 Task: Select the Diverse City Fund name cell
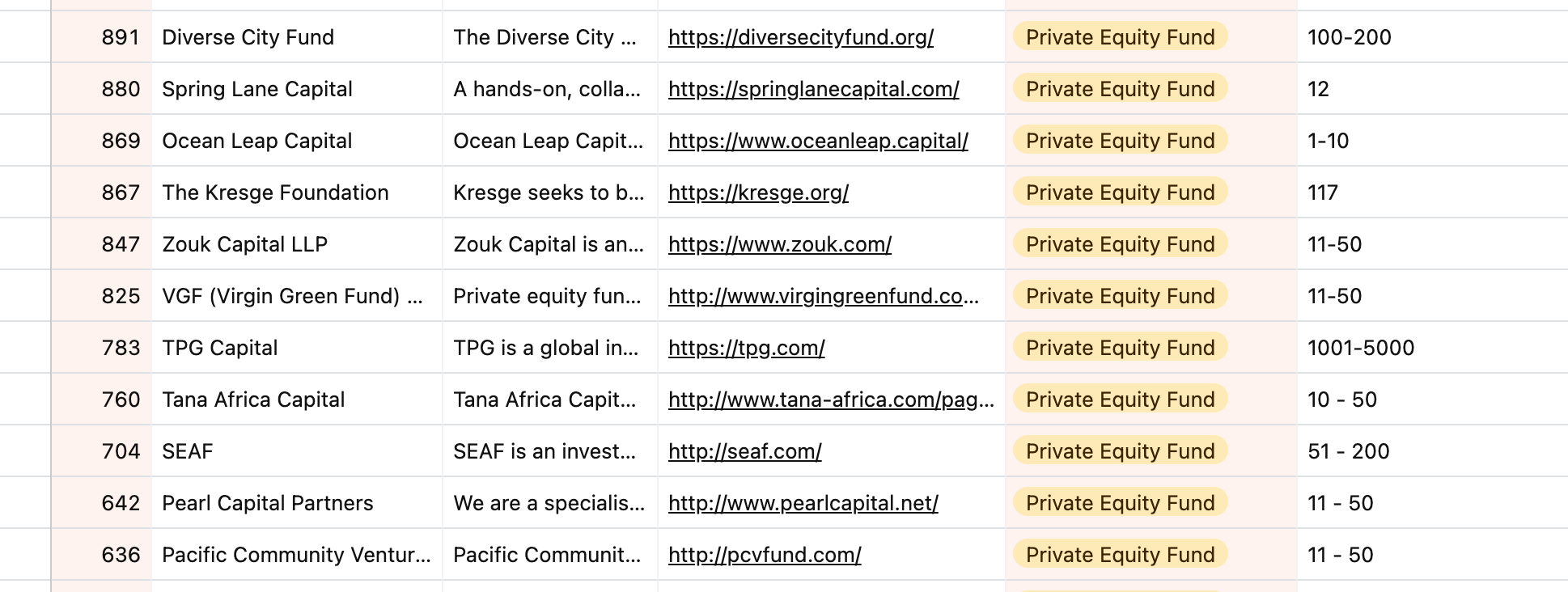[297, 37]
